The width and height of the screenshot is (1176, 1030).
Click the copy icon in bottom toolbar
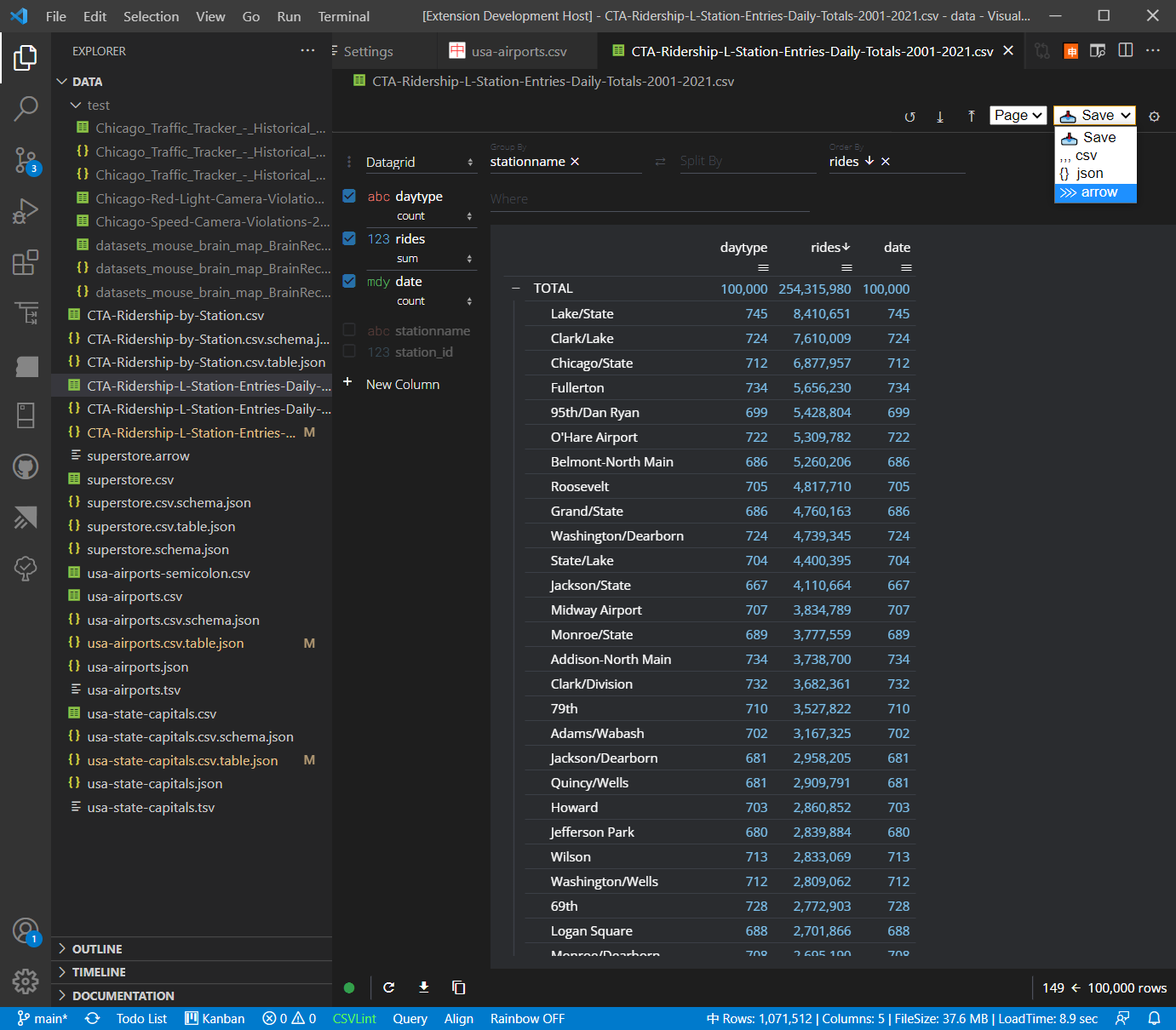coord(458,987)
